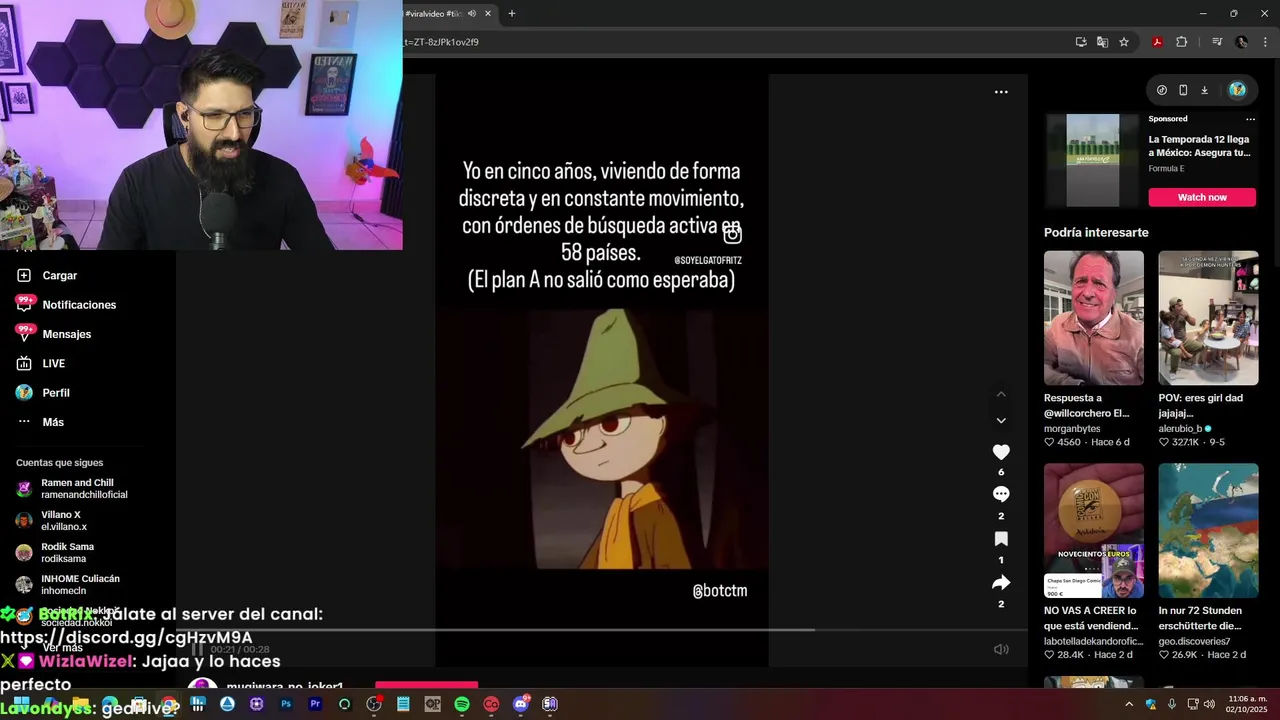Open the Adobe Acrobat extension
The width and height of the screenshot is (1280, 720).
point(1157,42)
